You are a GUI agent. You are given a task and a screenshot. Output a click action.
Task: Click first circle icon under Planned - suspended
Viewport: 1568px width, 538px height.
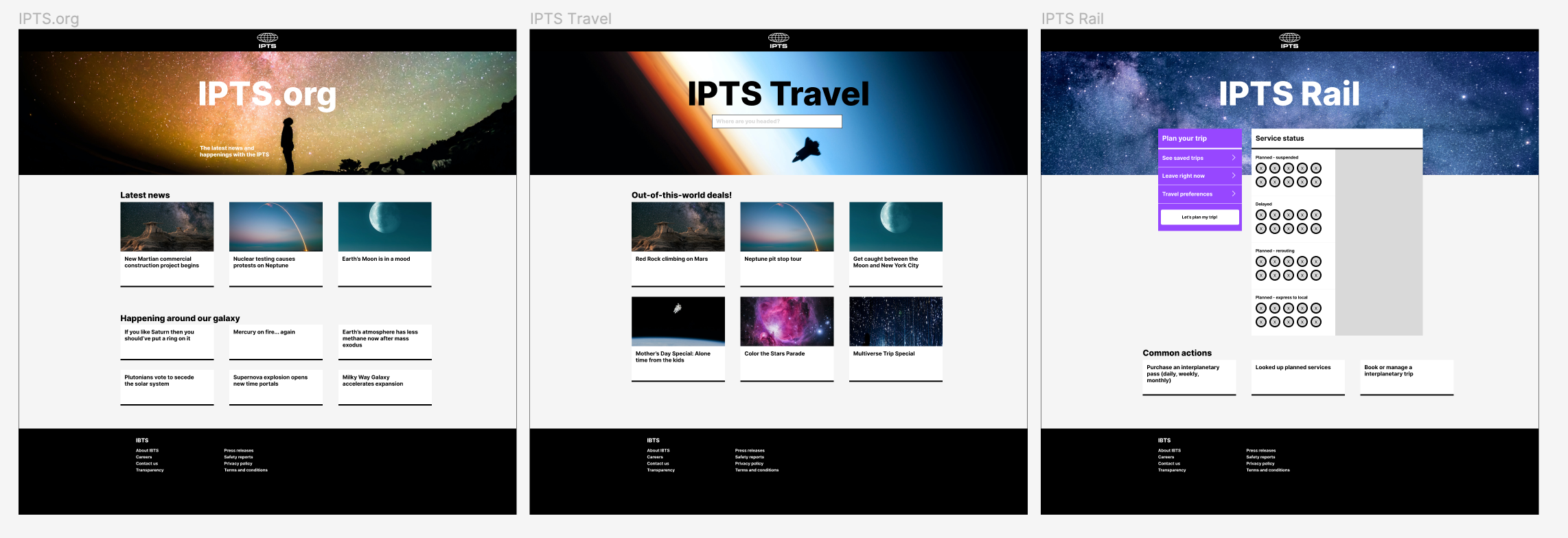(x=1261, y=168)
